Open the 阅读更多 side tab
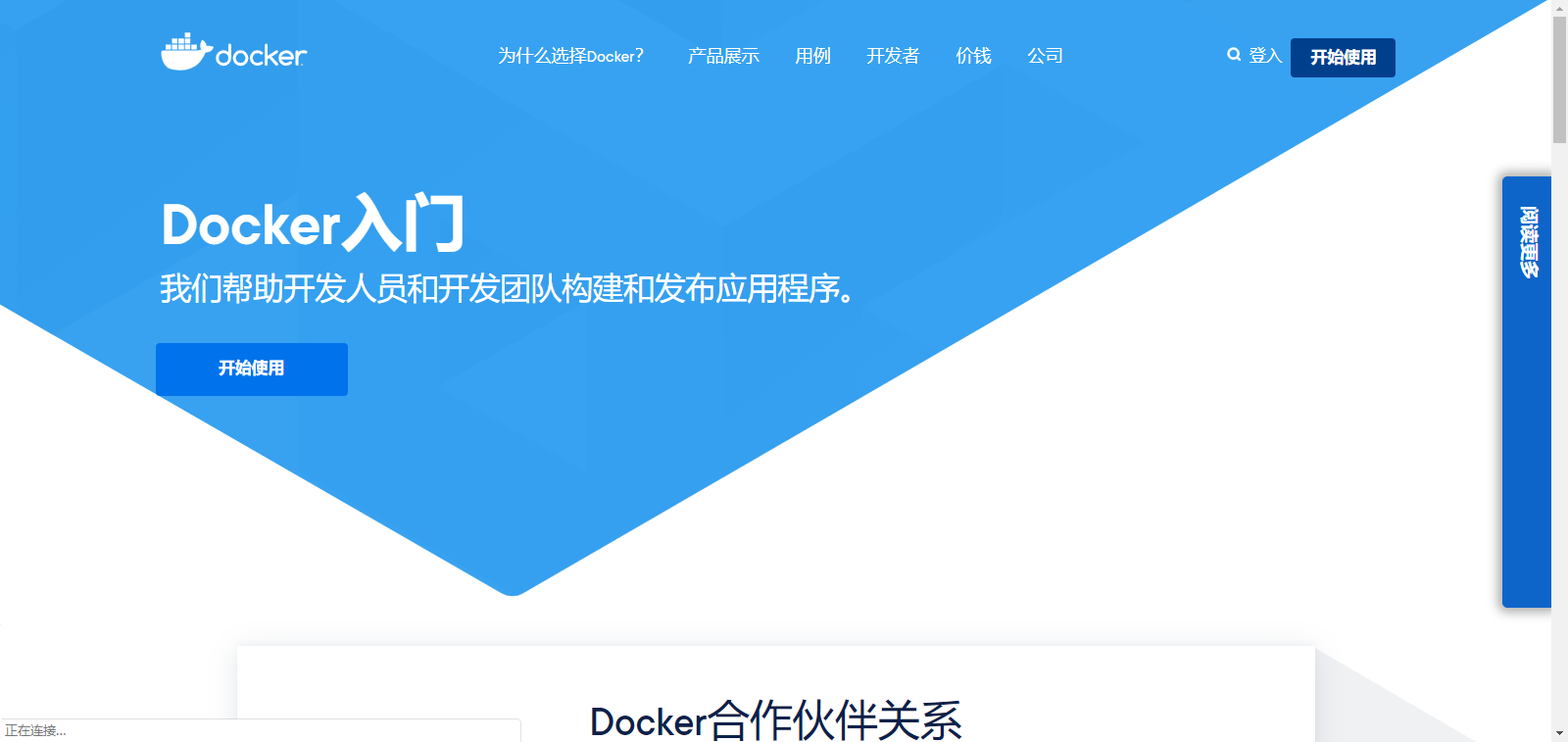1568x742 pixels. click(x=1527, y=392)
